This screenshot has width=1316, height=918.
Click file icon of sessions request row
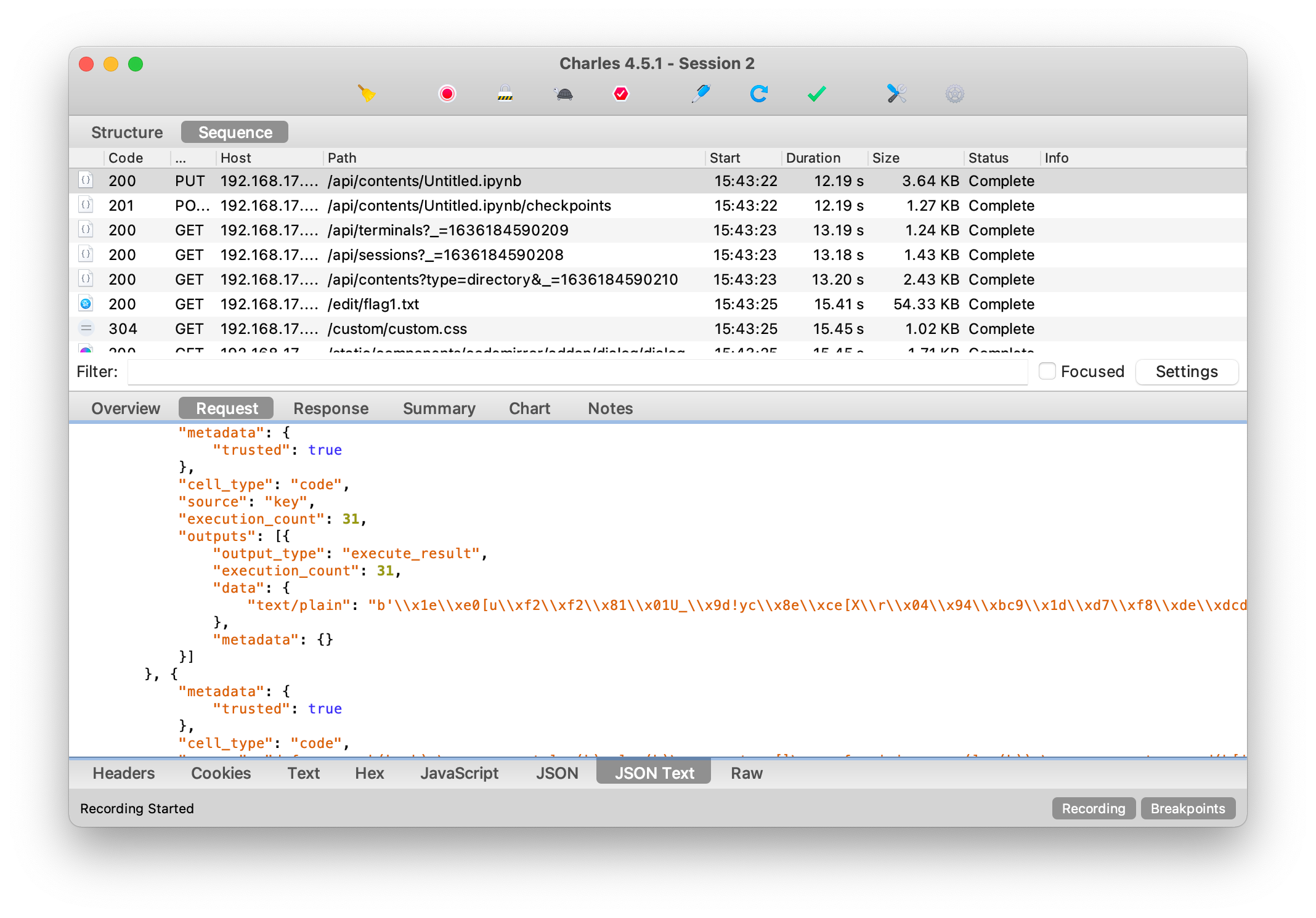(86, 254)
